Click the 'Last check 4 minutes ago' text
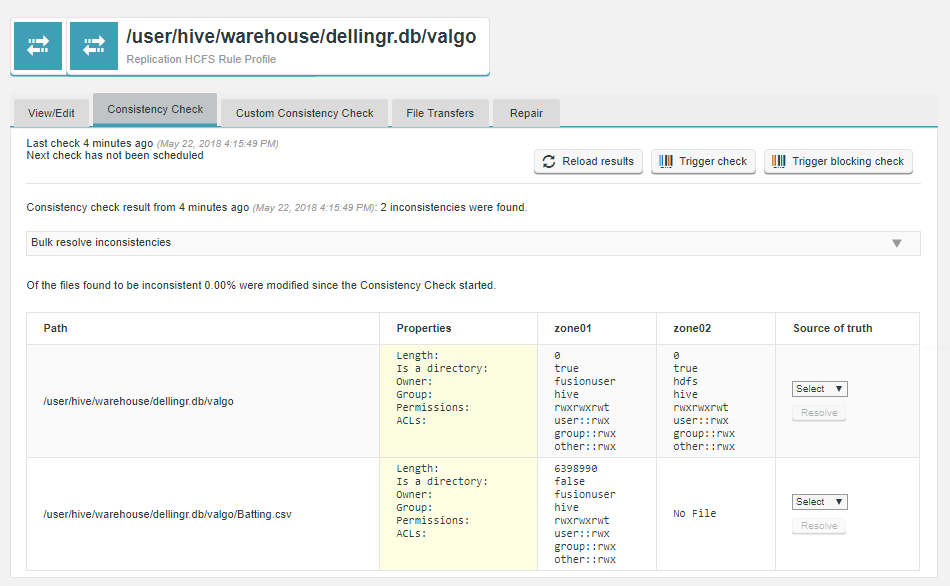The height and width of the screenshot is (586, 950). click(x=90, y=144)
